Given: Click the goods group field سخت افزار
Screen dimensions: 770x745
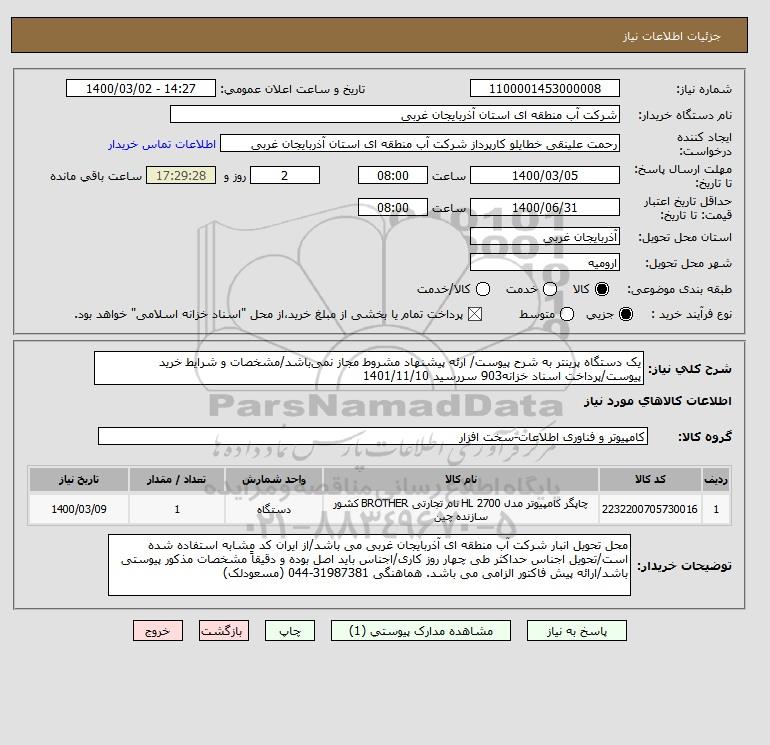Looking at the screenshot, I should 373,436.
